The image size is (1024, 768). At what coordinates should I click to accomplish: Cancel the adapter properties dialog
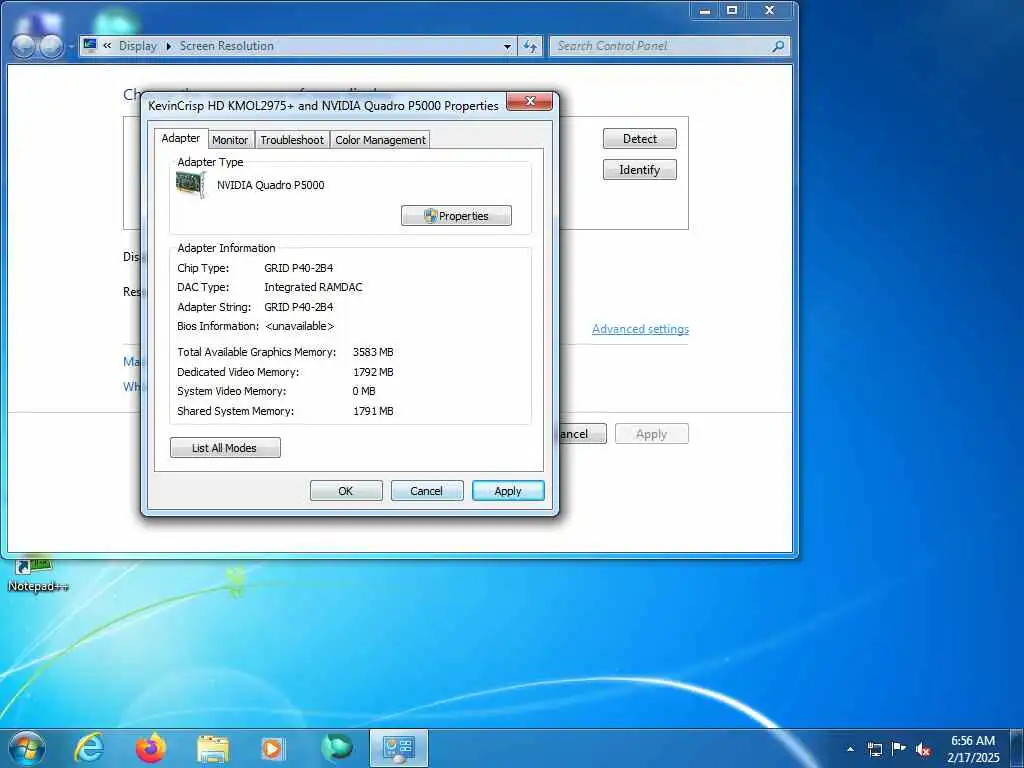pos(427,491)
